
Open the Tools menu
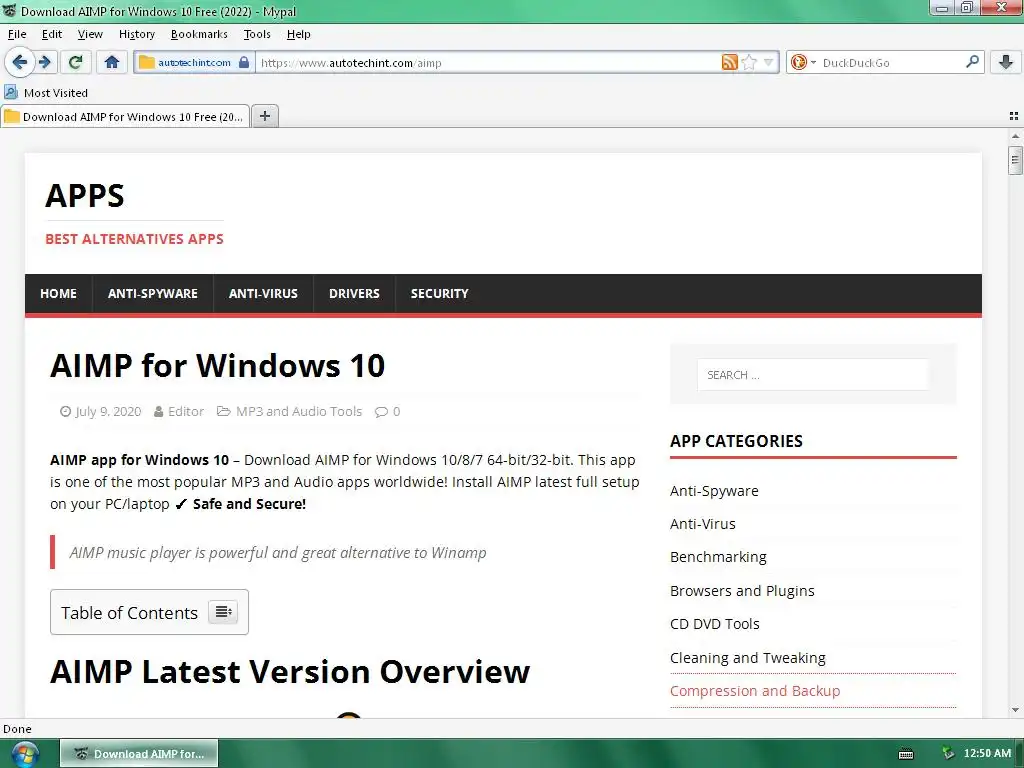tap(257, 34)
